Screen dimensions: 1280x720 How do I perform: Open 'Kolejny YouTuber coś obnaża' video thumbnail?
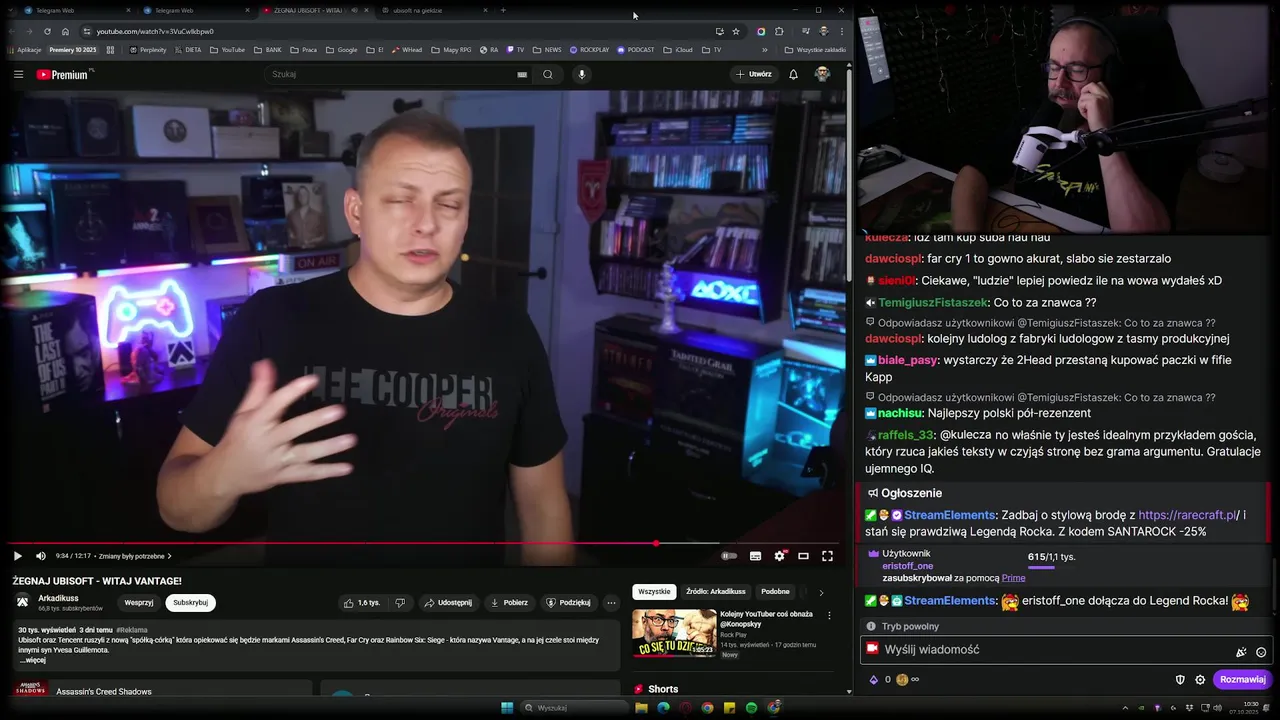674,633
